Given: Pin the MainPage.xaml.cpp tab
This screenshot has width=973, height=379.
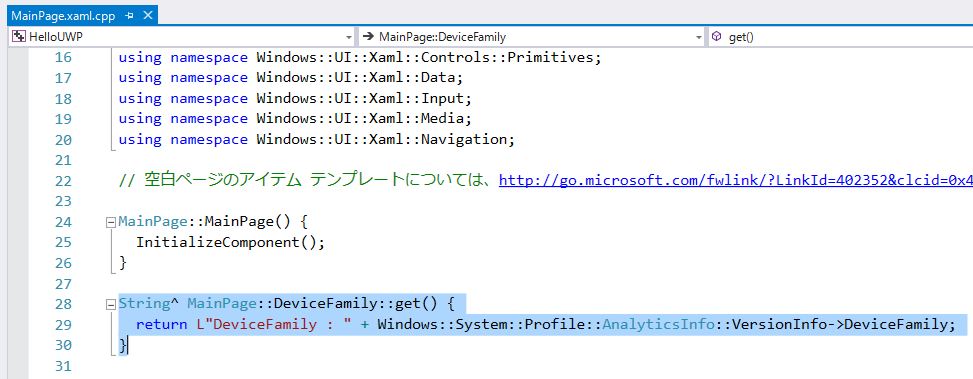Looking at the screenshot, I should [130, 17].
